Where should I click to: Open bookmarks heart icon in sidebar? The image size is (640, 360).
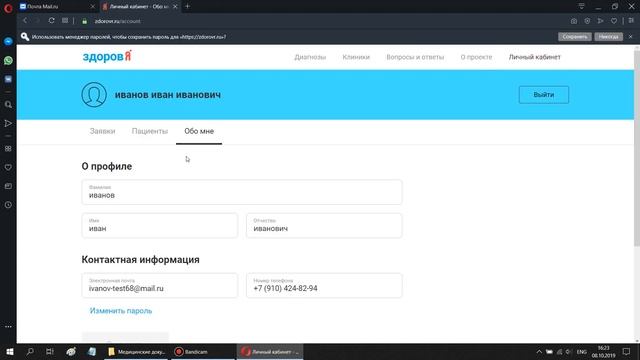click(x=8, y=167)
